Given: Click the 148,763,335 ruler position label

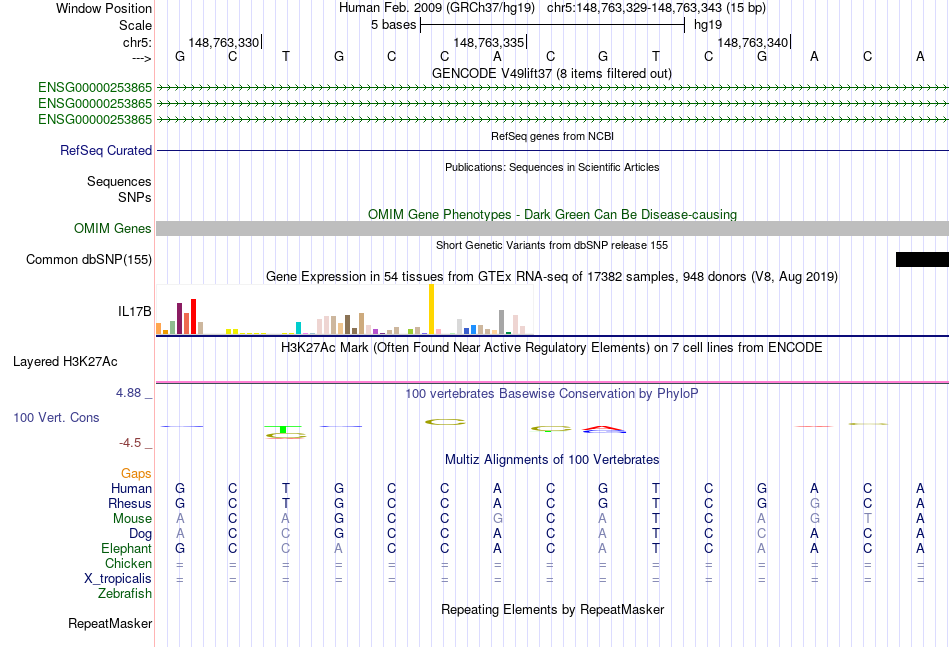Looking at the screenshot, I should click(x=488, y=42).
